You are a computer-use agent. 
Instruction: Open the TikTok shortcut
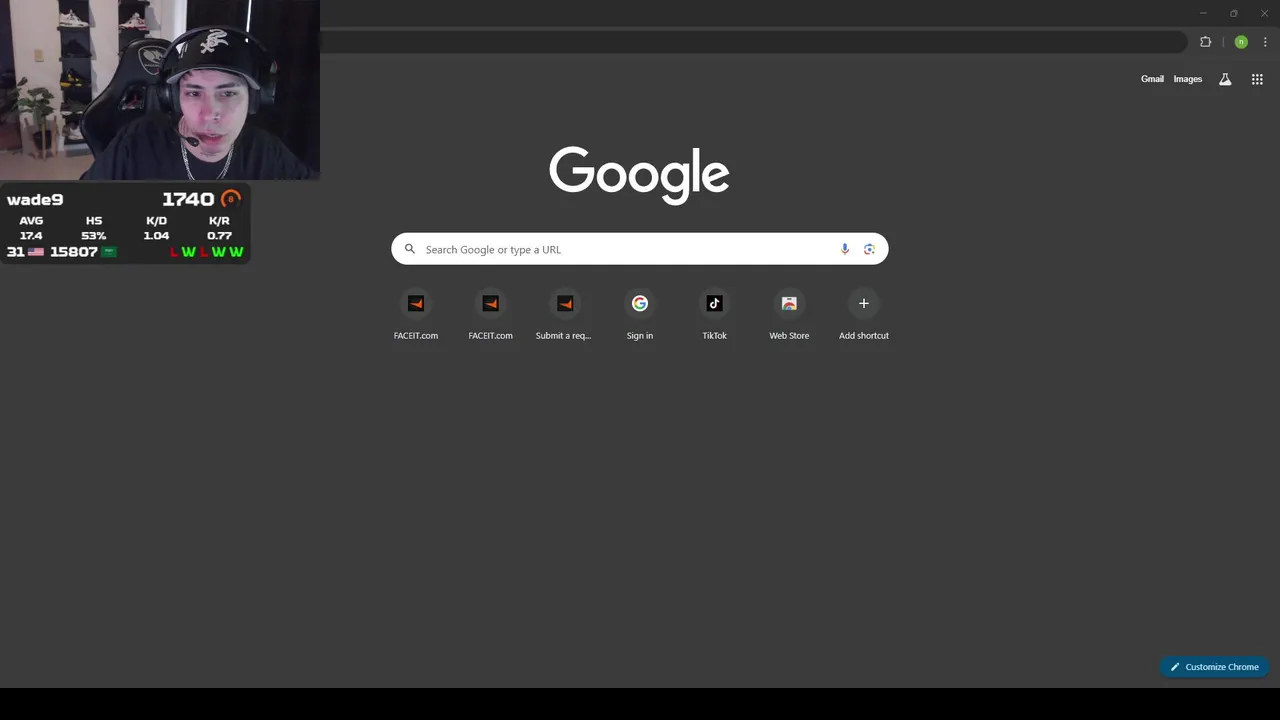click(714, 315)
